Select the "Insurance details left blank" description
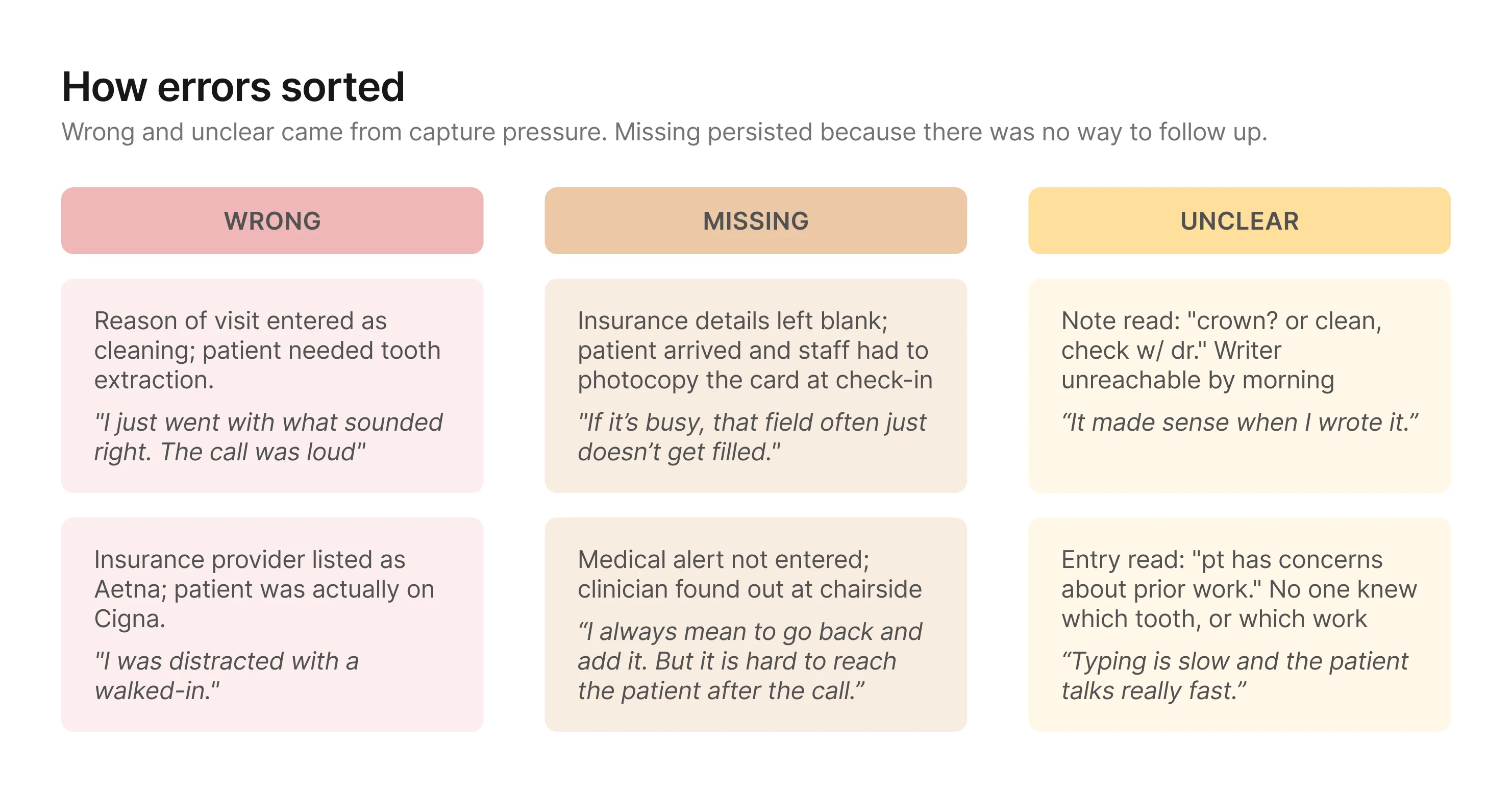The width and height of the screenshot is (1512, 793). [755, 350]
